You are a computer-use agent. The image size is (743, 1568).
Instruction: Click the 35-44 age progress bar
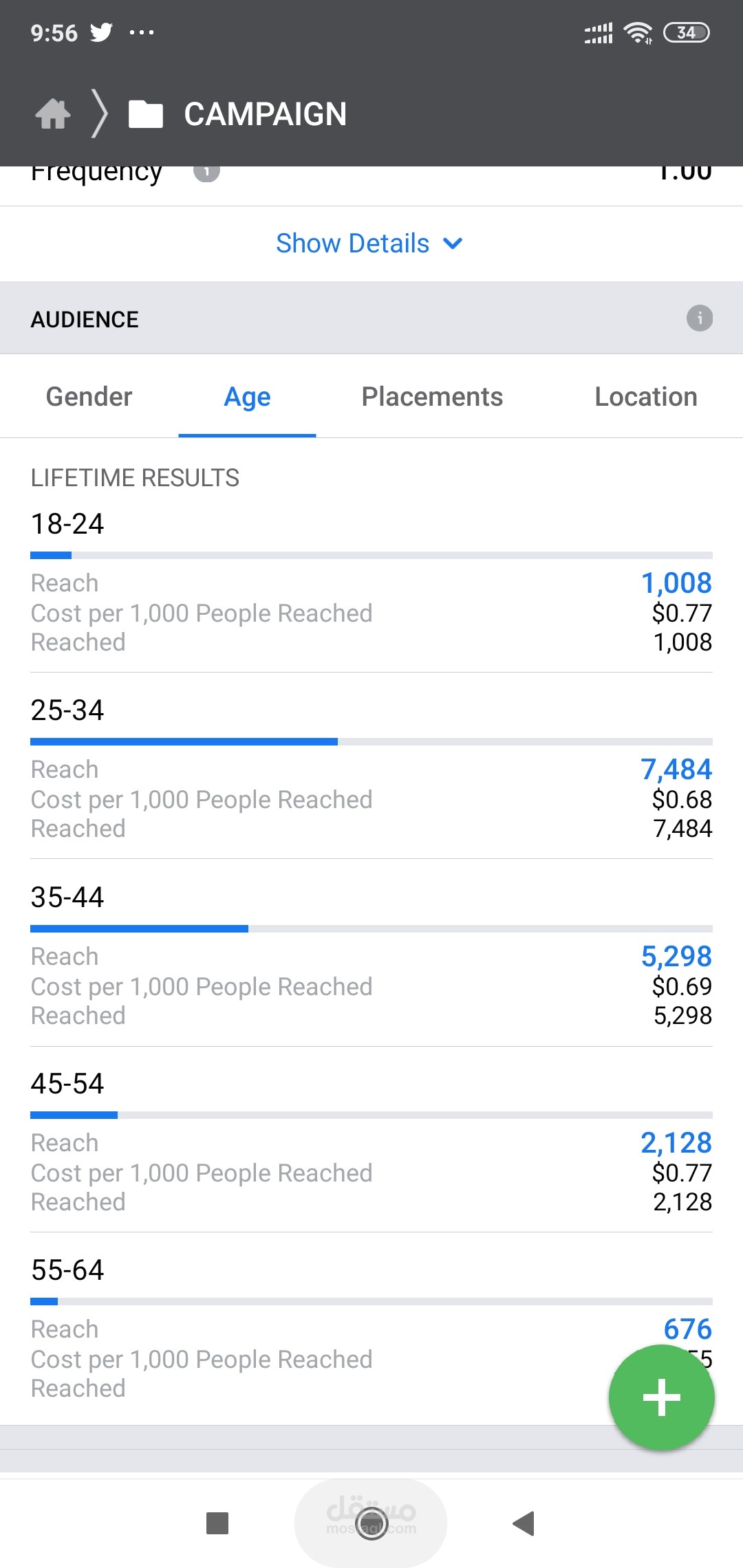point(371,929)
